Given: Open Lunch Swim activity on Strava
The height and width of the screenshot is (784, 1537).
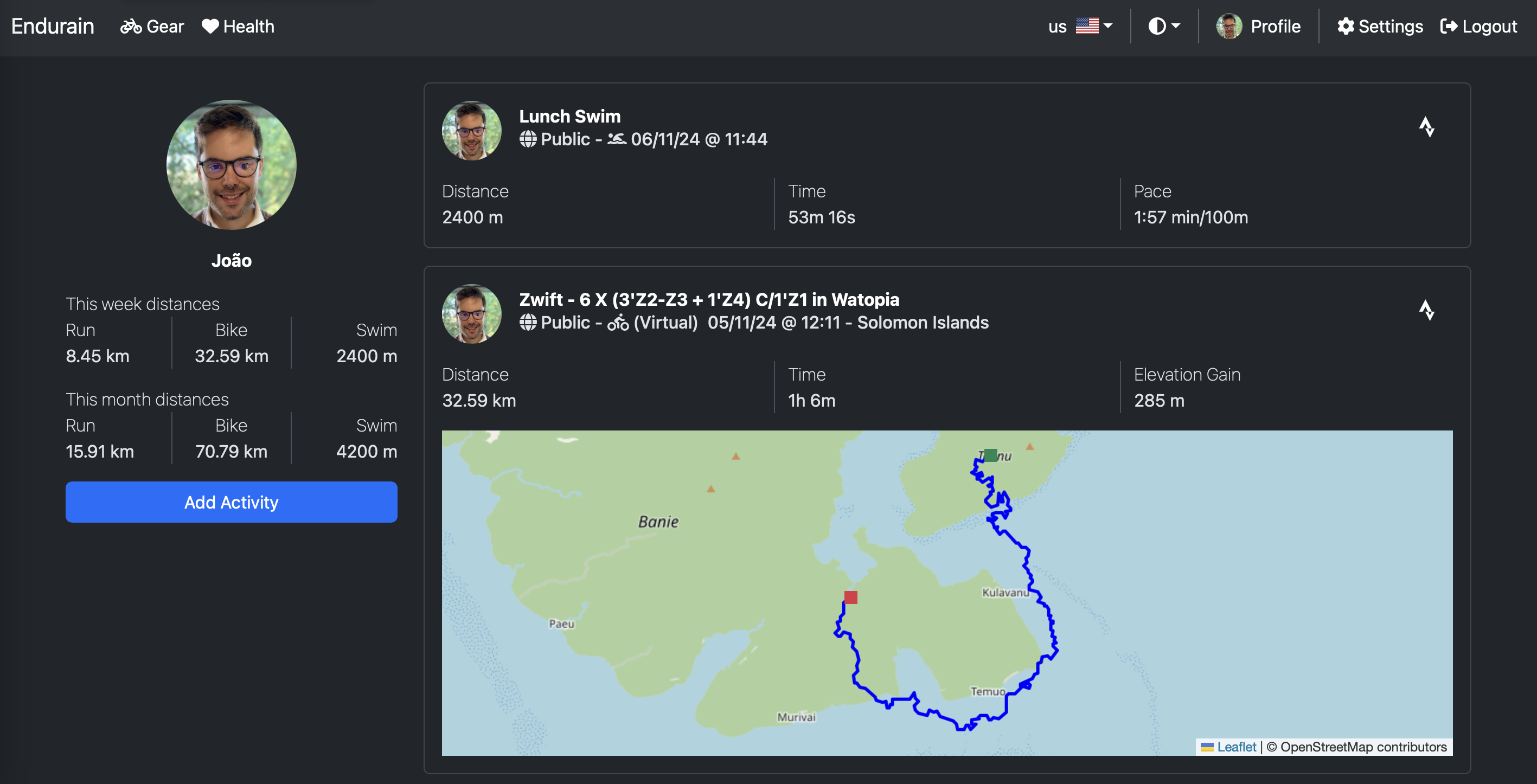Looking at the screenshot, I should [x=1427, y=127].
